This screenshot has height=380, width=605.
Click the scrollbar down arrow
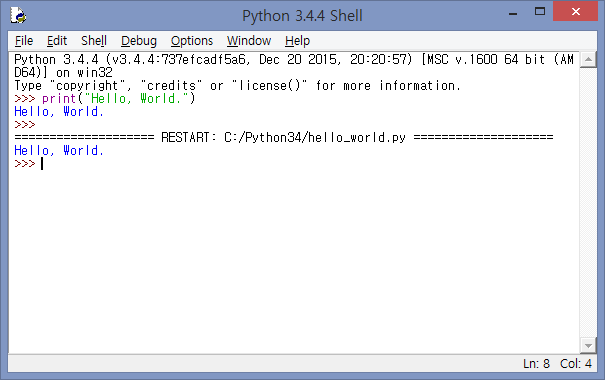tap(588, 346)
